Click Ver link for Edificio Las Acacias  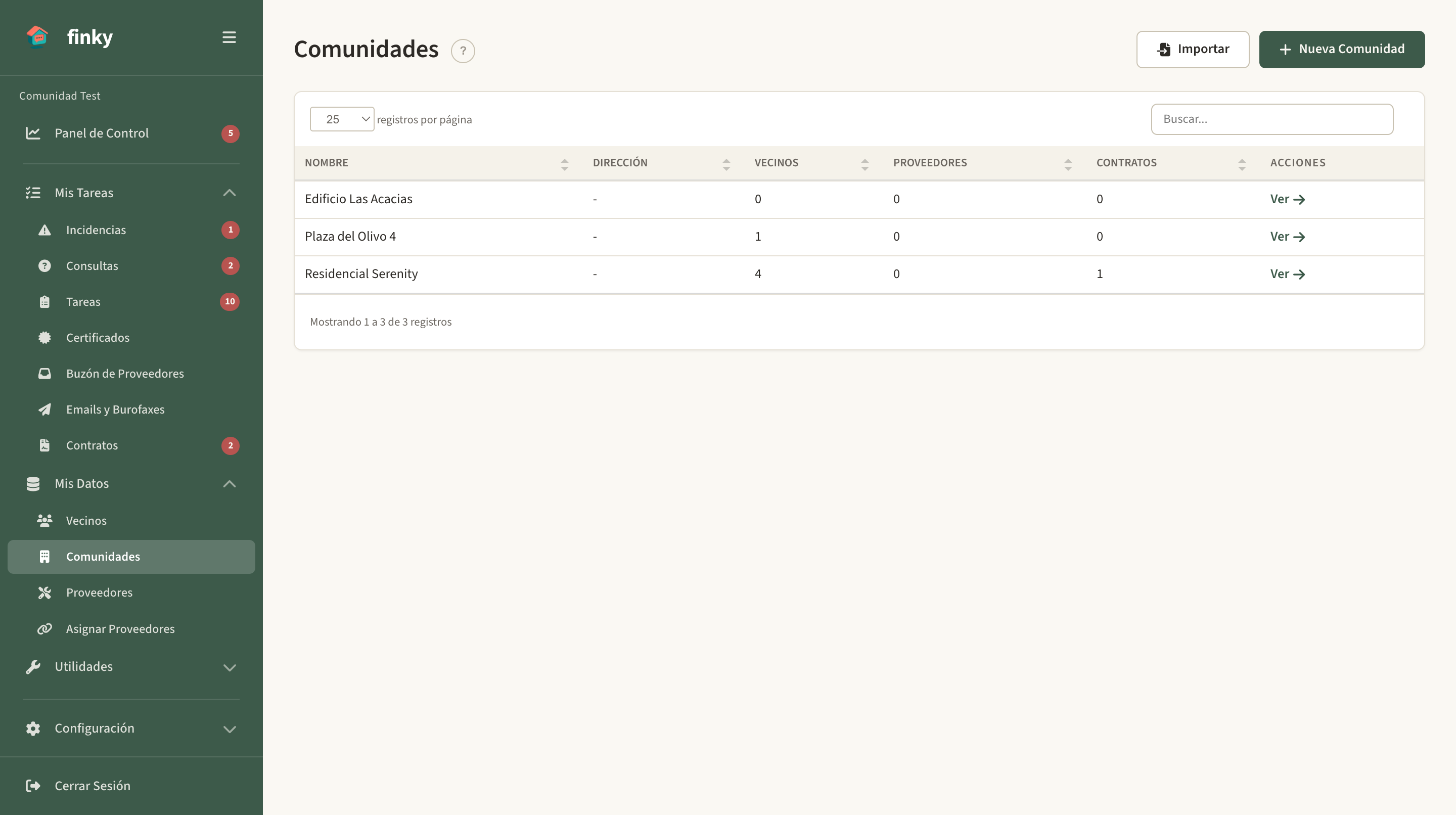tap(1287, 199)
